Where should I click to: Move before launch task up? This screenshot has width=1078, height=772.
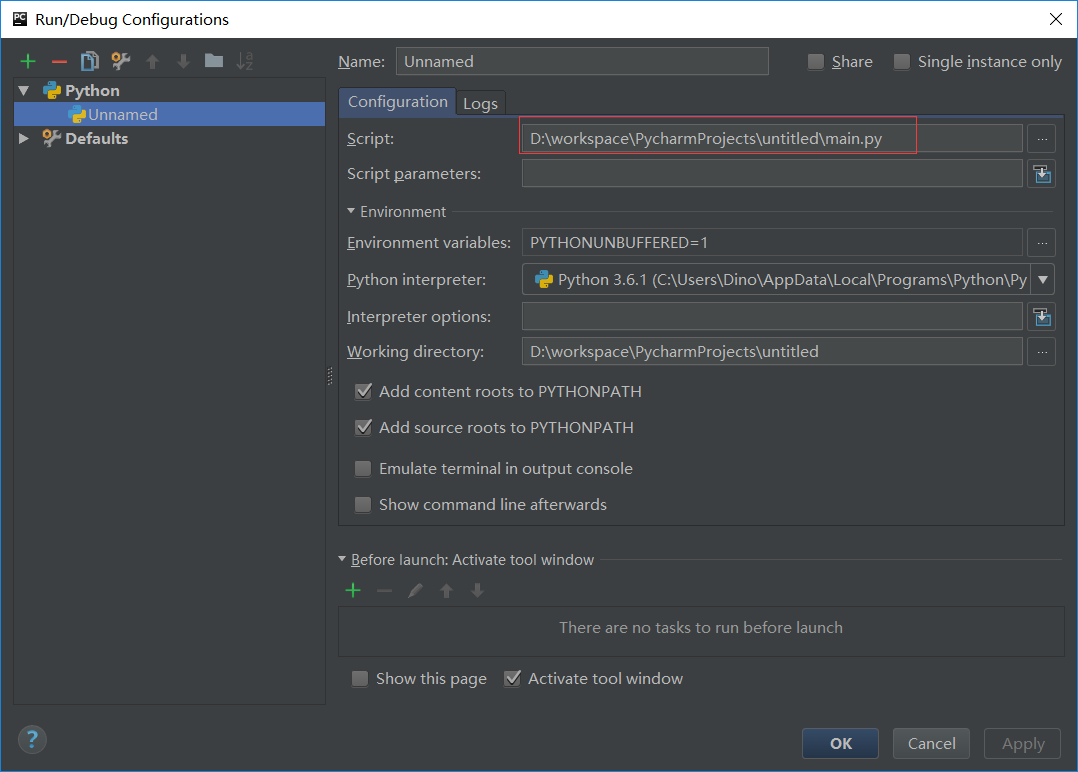pyautogui.click(x=446, y=591)
